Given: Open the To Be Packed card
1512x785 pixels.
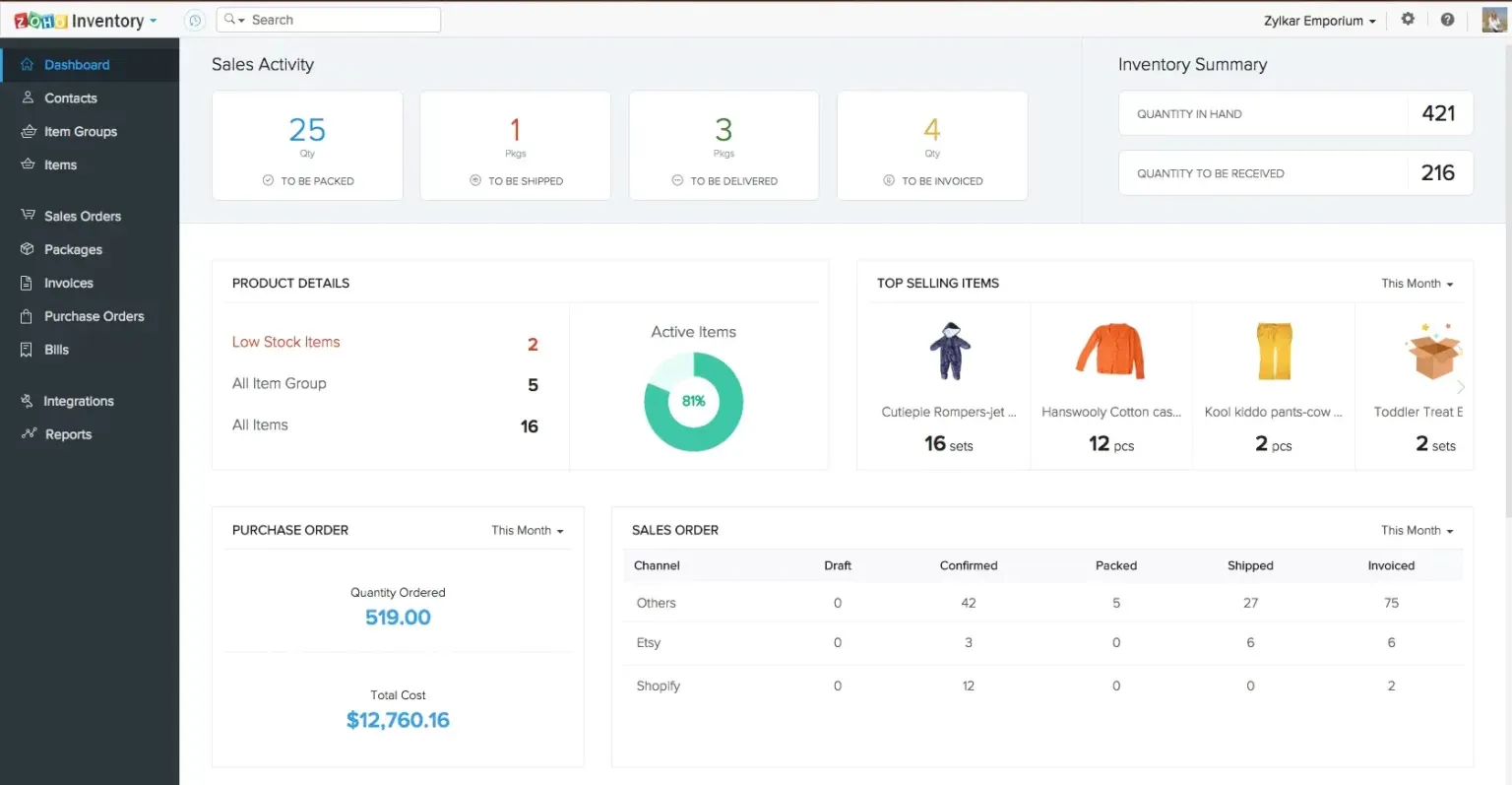Looking at the screenshot, I should click(x=307, y=146).
